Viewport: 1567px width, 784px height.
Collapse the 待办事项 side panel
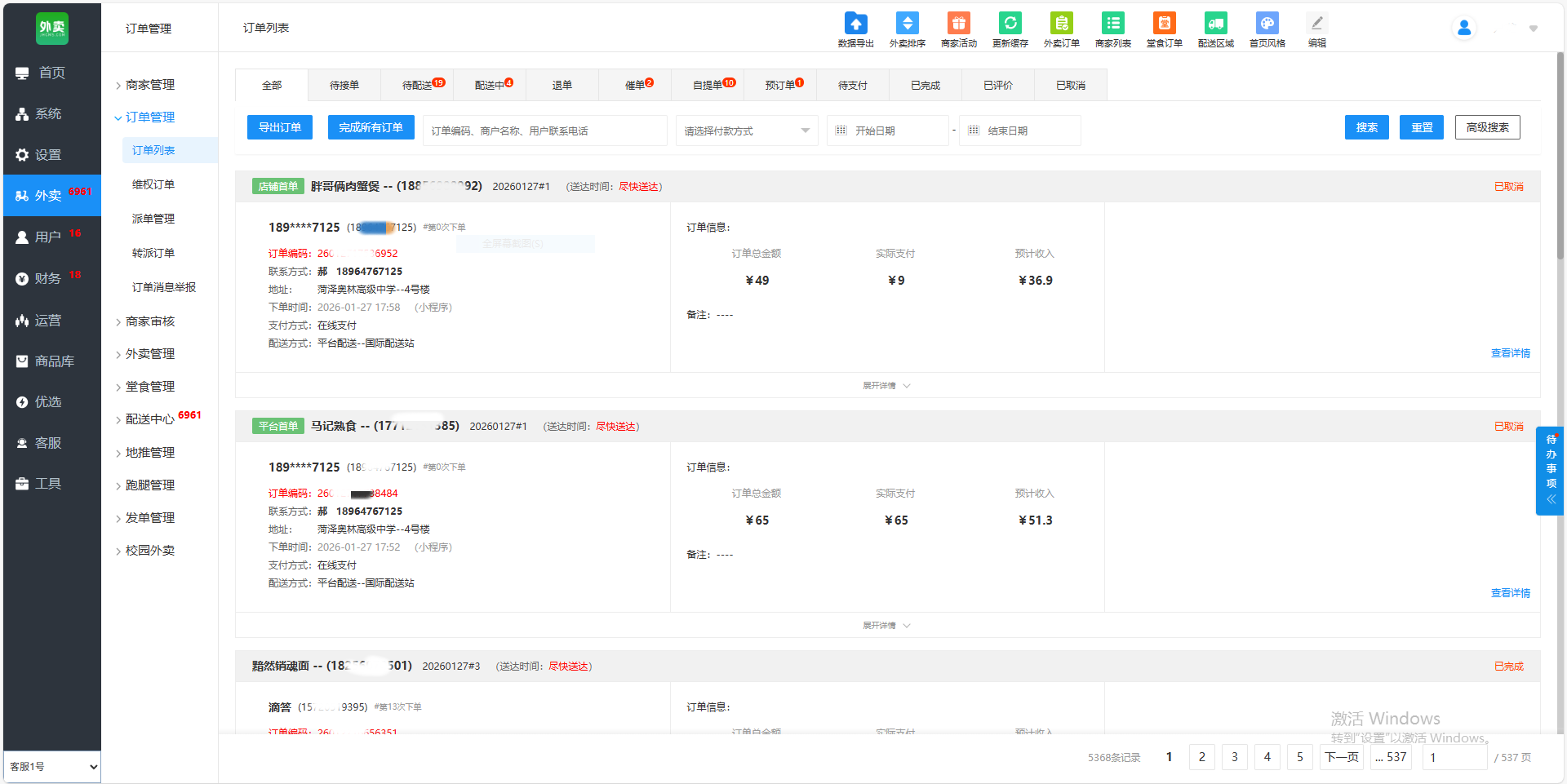[1551, 499]
